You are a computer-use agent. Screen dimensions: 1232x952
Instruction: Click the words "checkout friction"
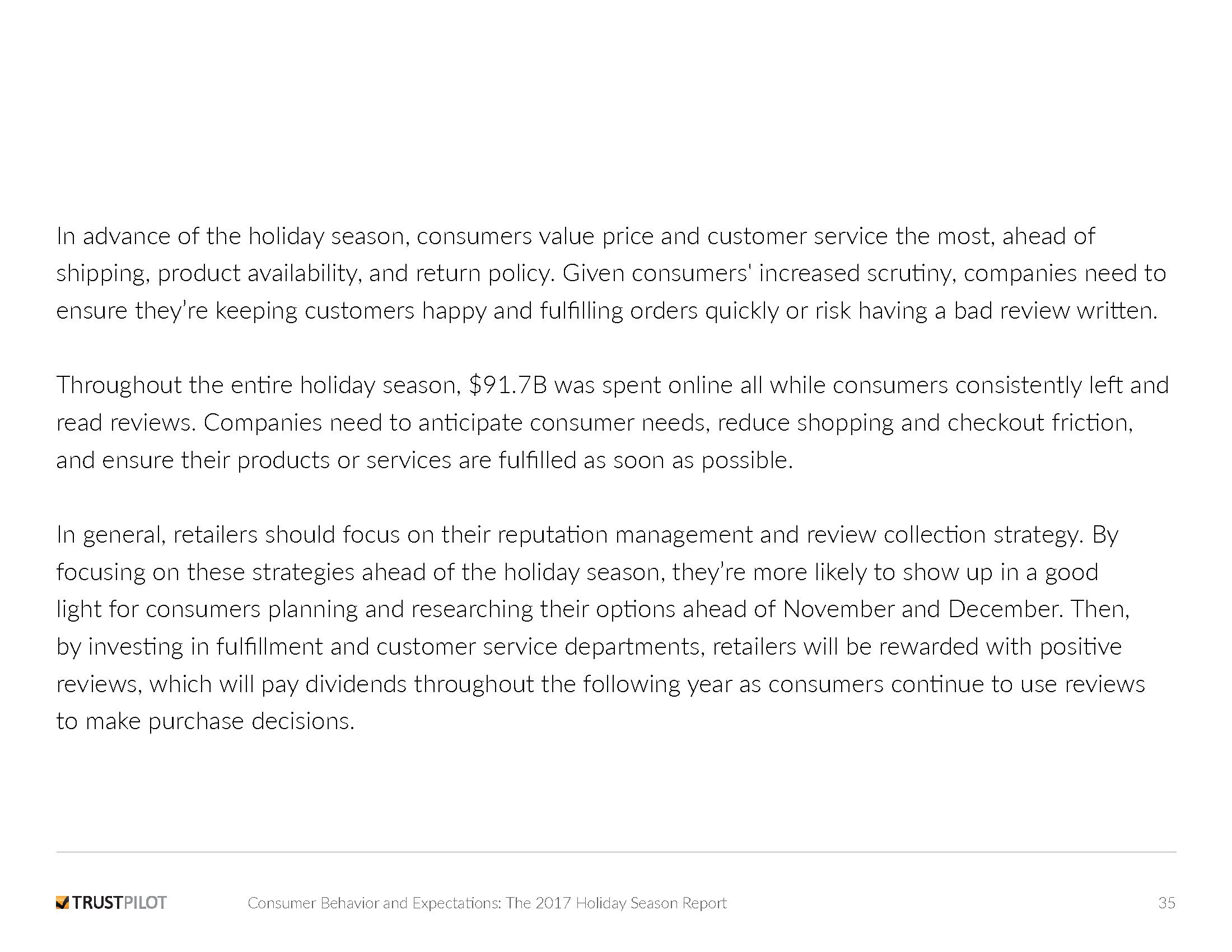1040,423
